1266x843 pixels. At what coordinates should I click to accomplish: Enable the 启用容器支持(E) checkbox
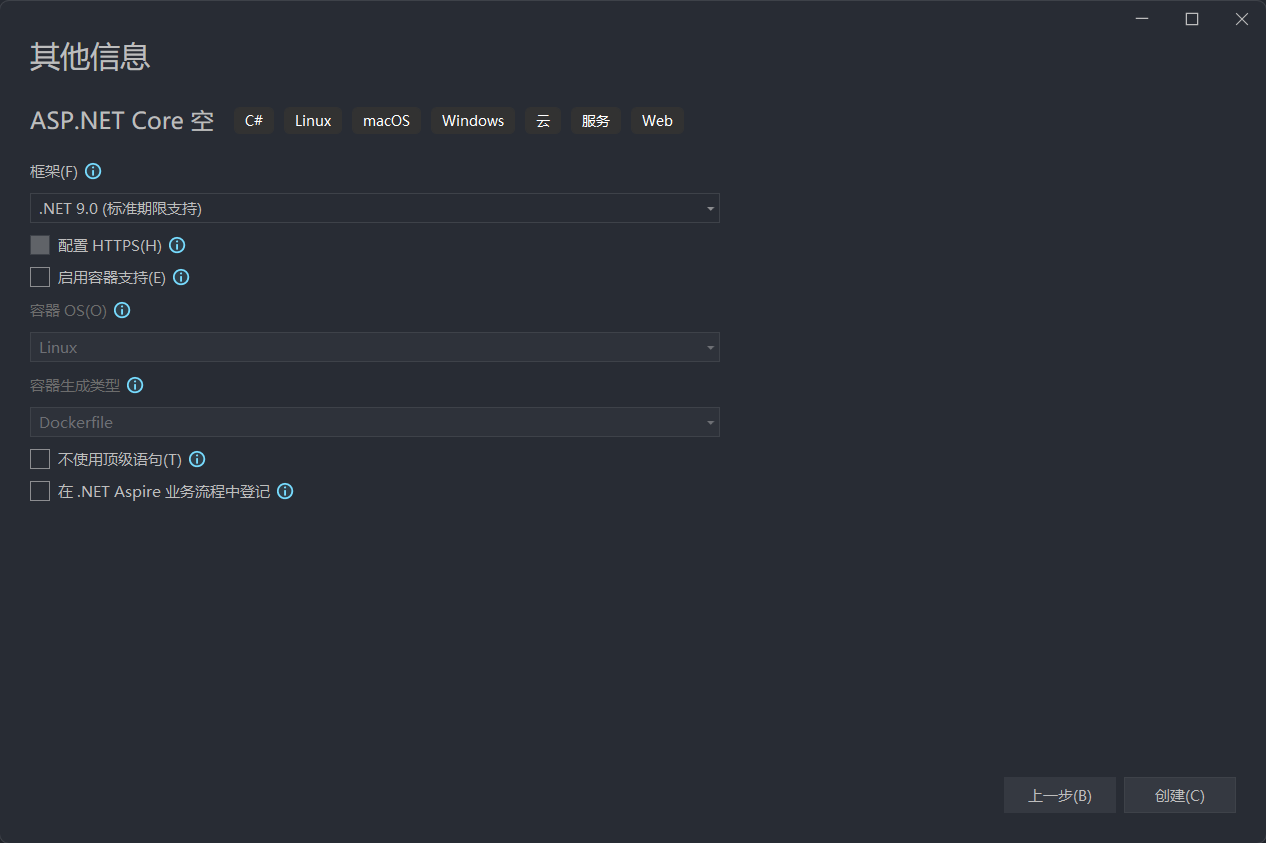(40, 277)
